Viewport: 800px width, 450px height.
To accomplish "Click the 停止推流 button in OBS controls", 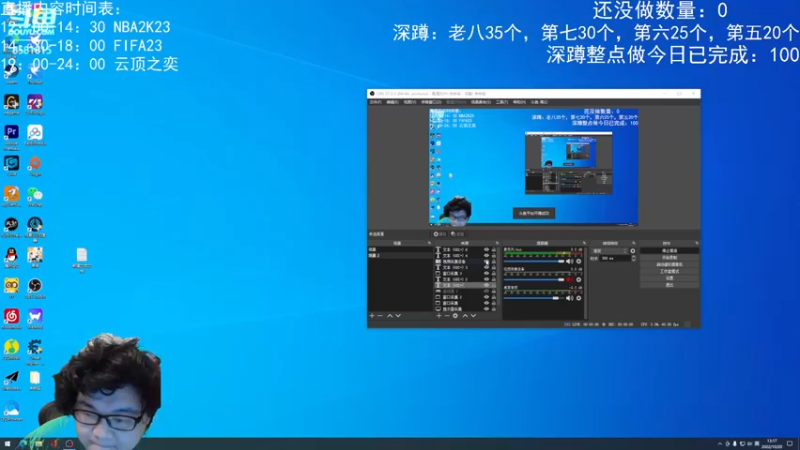I will 669,251.
